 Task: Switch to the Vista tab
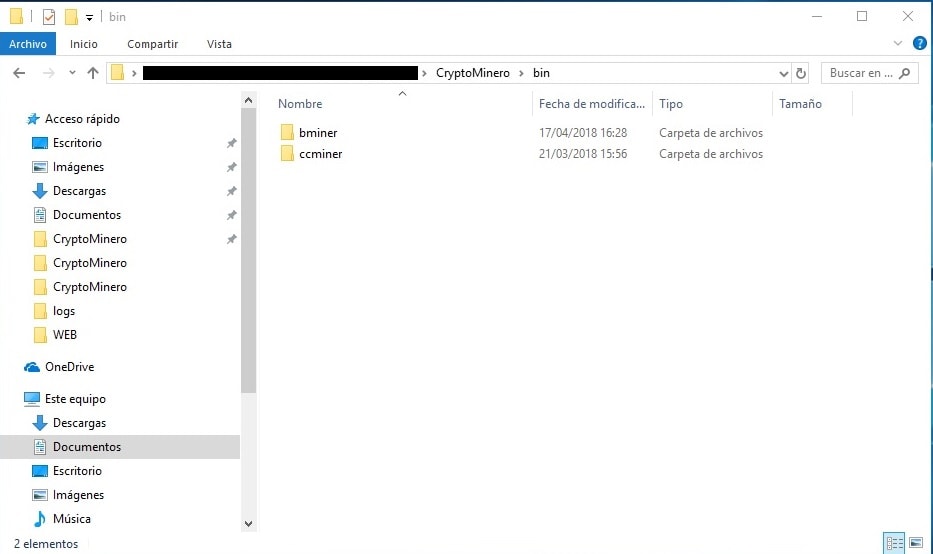[219, 44]
